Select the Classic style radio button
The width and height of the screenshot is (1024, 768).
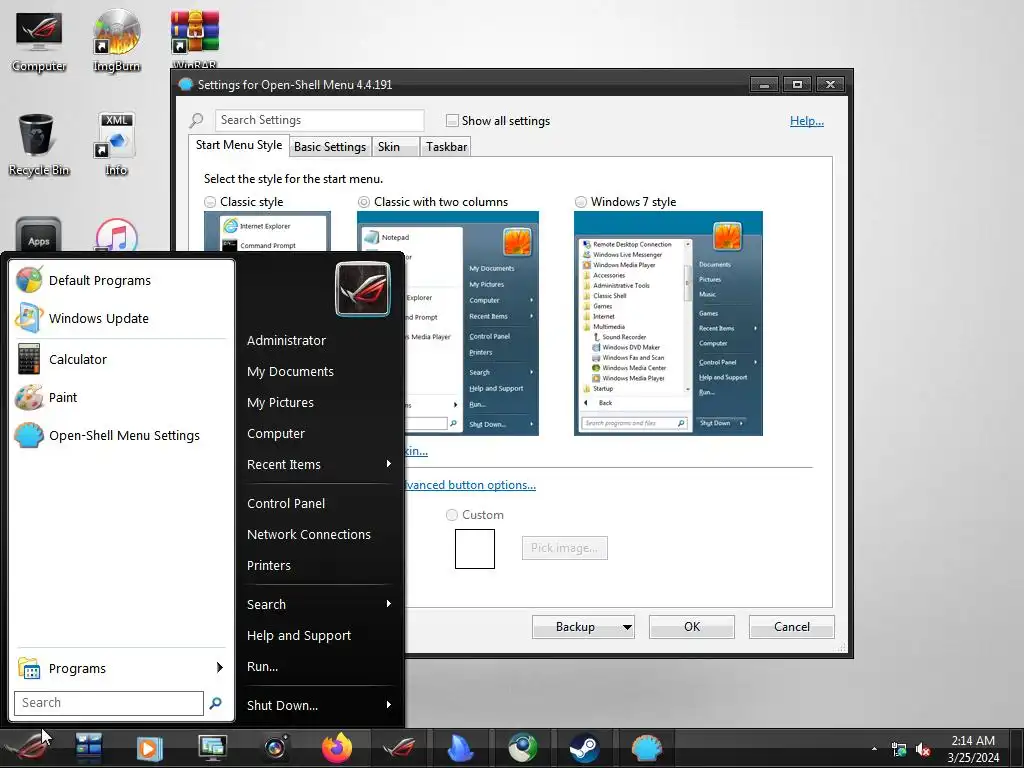210,202
